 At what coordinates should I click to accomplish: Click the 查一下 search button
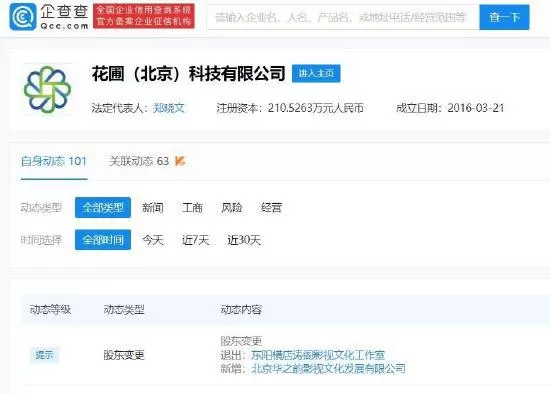[504, 17]
